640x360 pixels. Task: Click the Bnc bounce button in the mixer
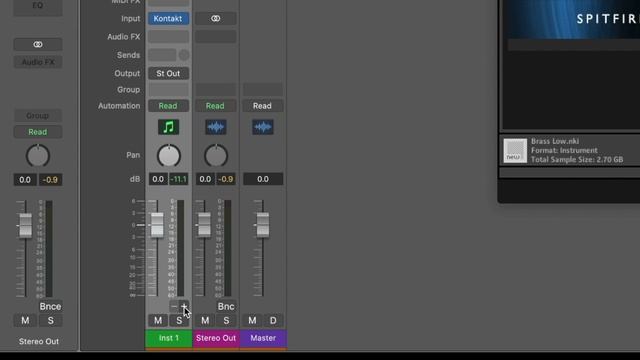point(226,306)
